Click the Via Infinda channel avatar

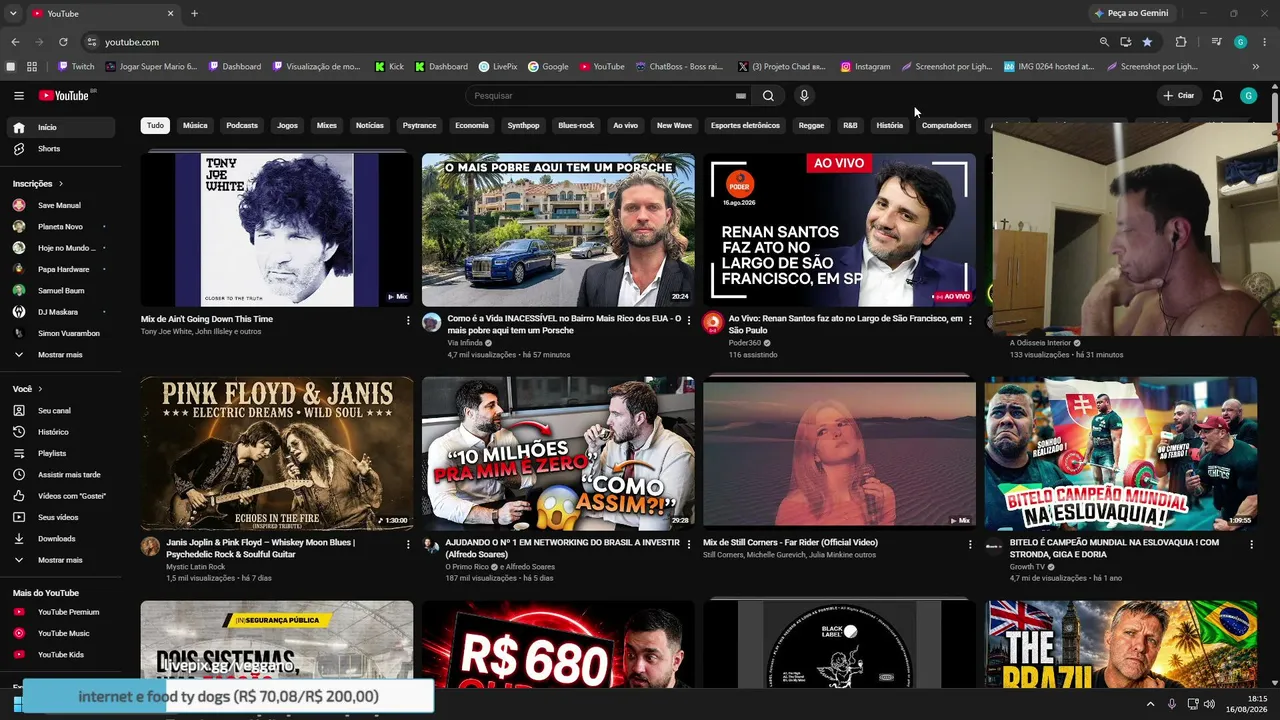pos(431,322)
